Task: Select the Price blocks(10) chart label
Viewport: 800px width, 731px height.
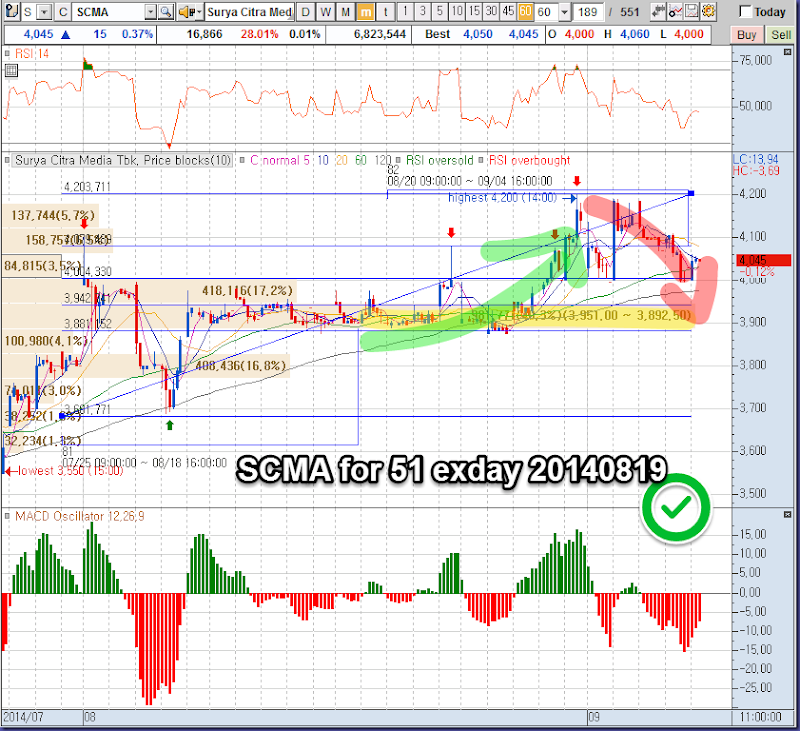Action: [x=123, y=160]
